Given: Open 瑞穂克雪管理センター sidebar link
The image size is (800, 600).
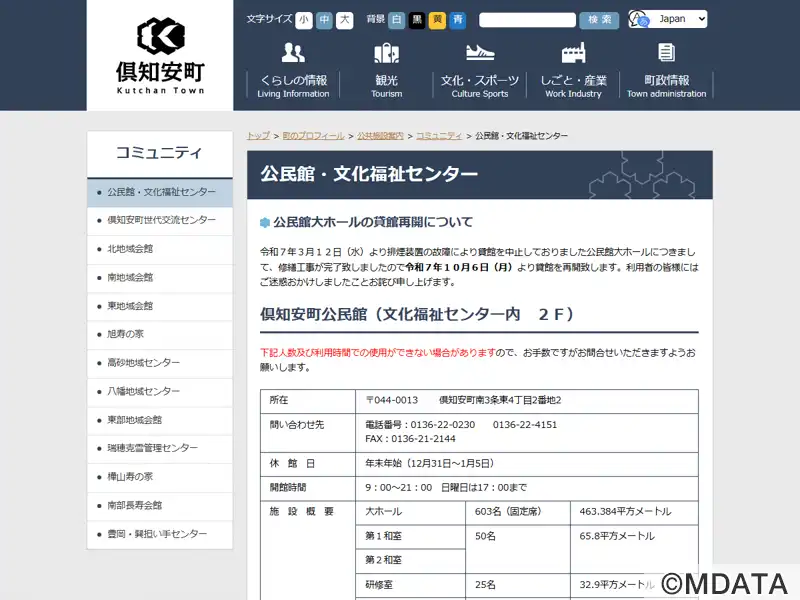Looking at the screenshot, I should click(x=160, y=448).
